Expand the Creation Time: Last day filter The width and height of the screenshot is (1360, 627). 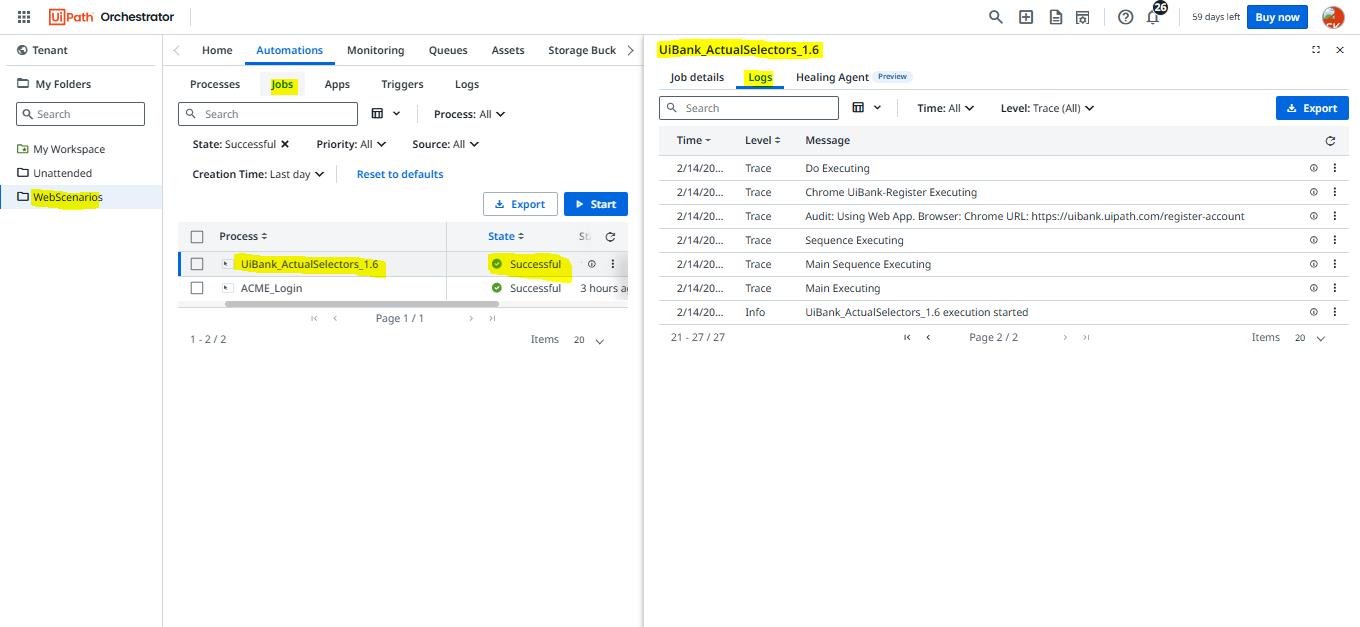[257, 173]
